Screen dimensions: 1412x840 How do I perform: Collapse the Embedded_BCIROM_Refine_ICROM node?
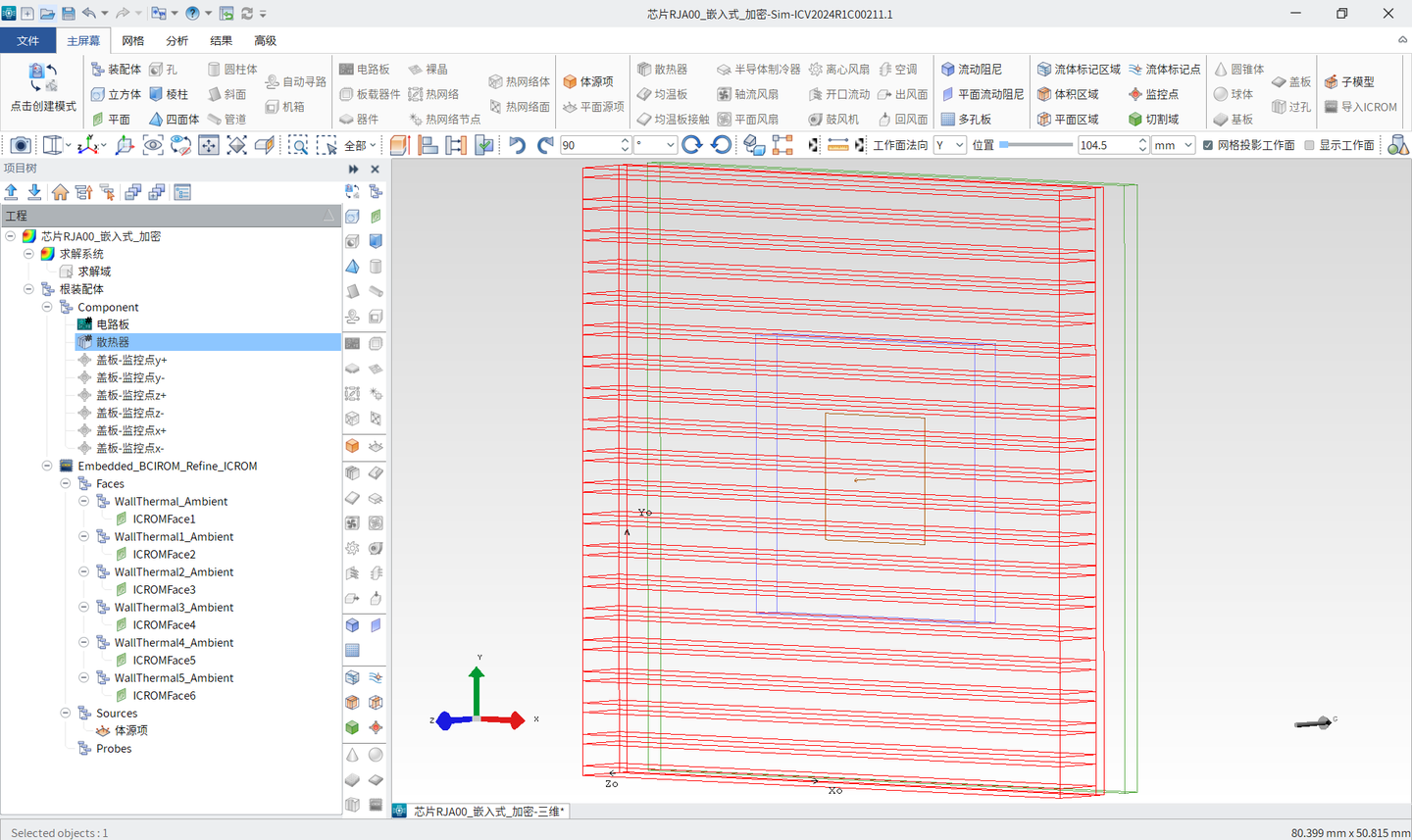pos(47,466)
